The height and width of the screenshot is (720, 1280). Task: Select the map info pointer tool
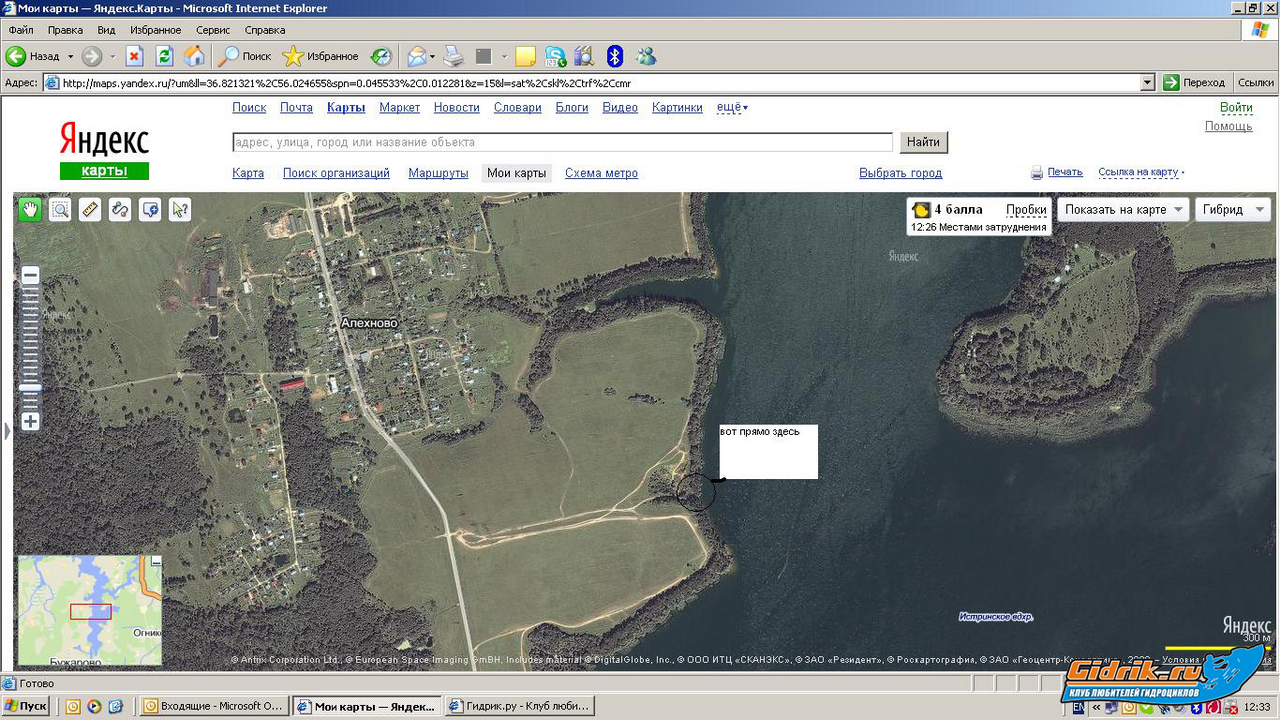(180, 210)
